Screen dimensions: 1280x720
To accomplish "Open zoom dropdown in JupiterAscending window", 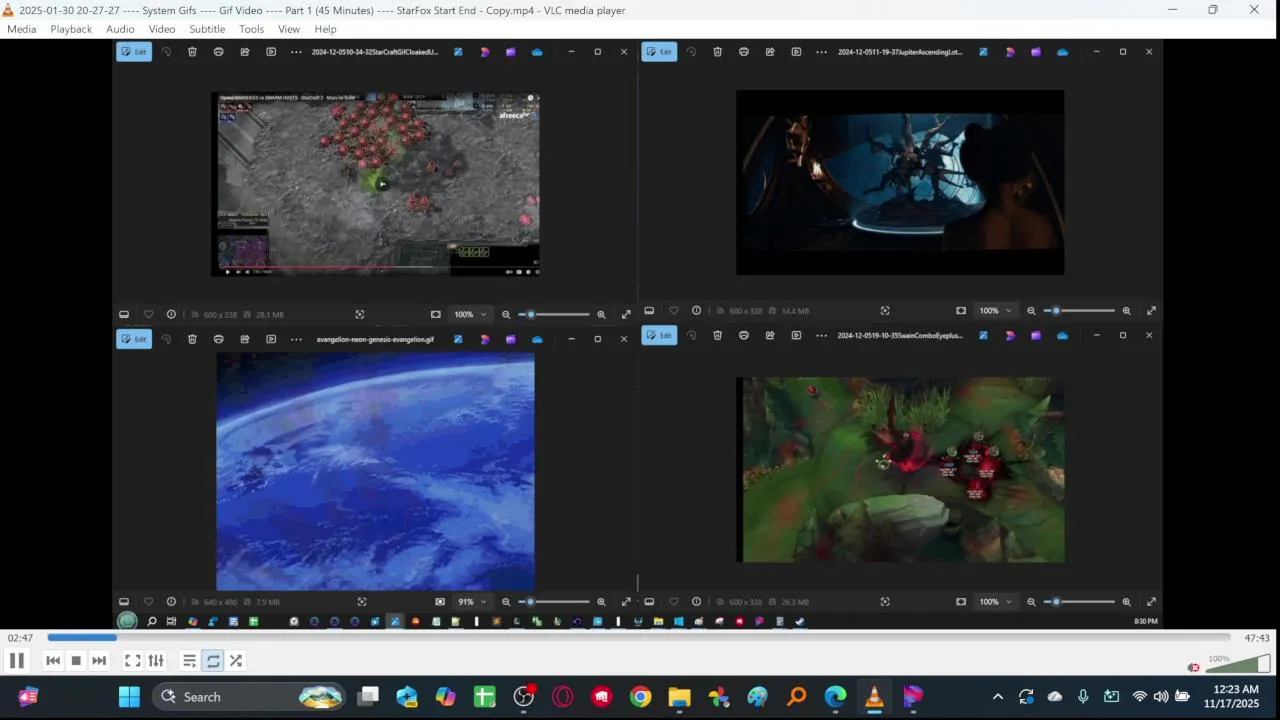I will [995, 311].
